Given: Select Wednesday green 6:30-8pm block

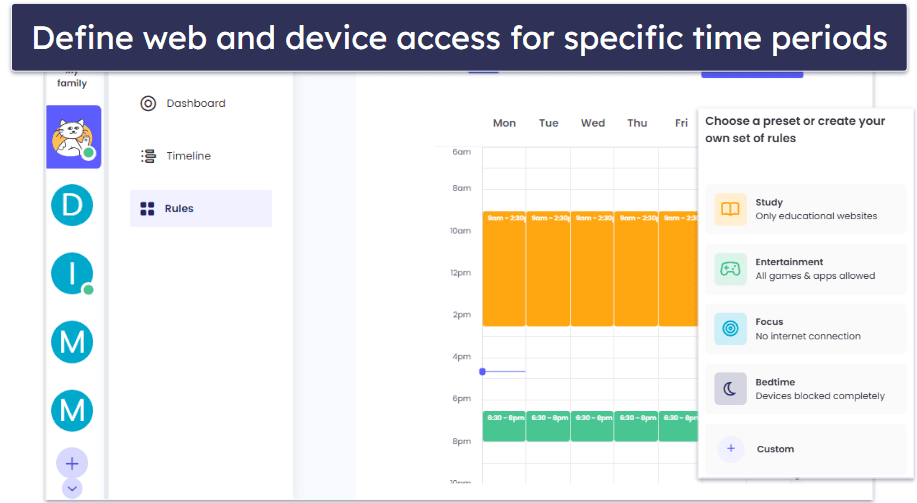Looking at the screenshot, I should (592, 426).
